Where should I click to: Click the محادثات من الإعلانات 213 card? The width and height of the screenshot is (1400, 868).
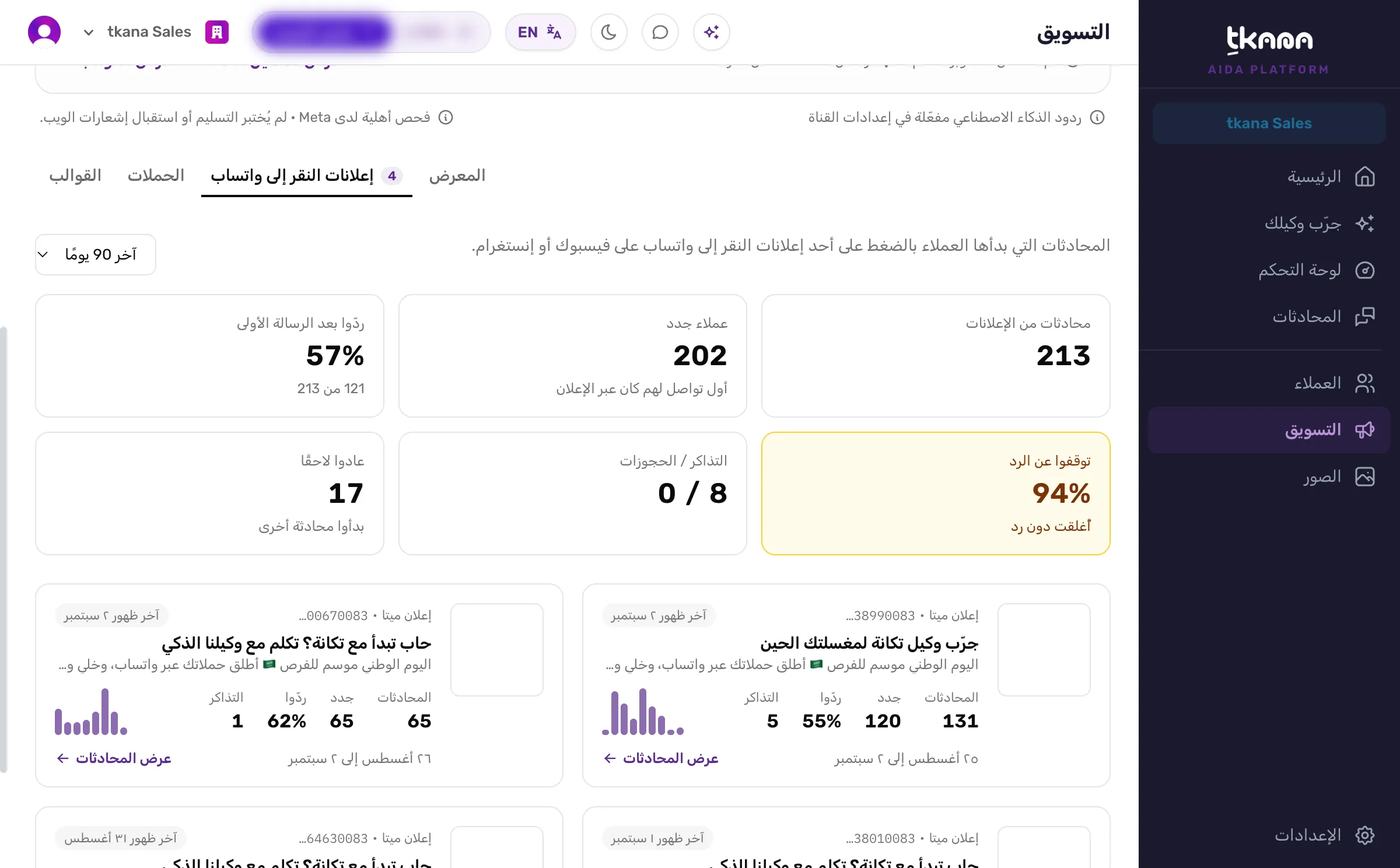936,356
